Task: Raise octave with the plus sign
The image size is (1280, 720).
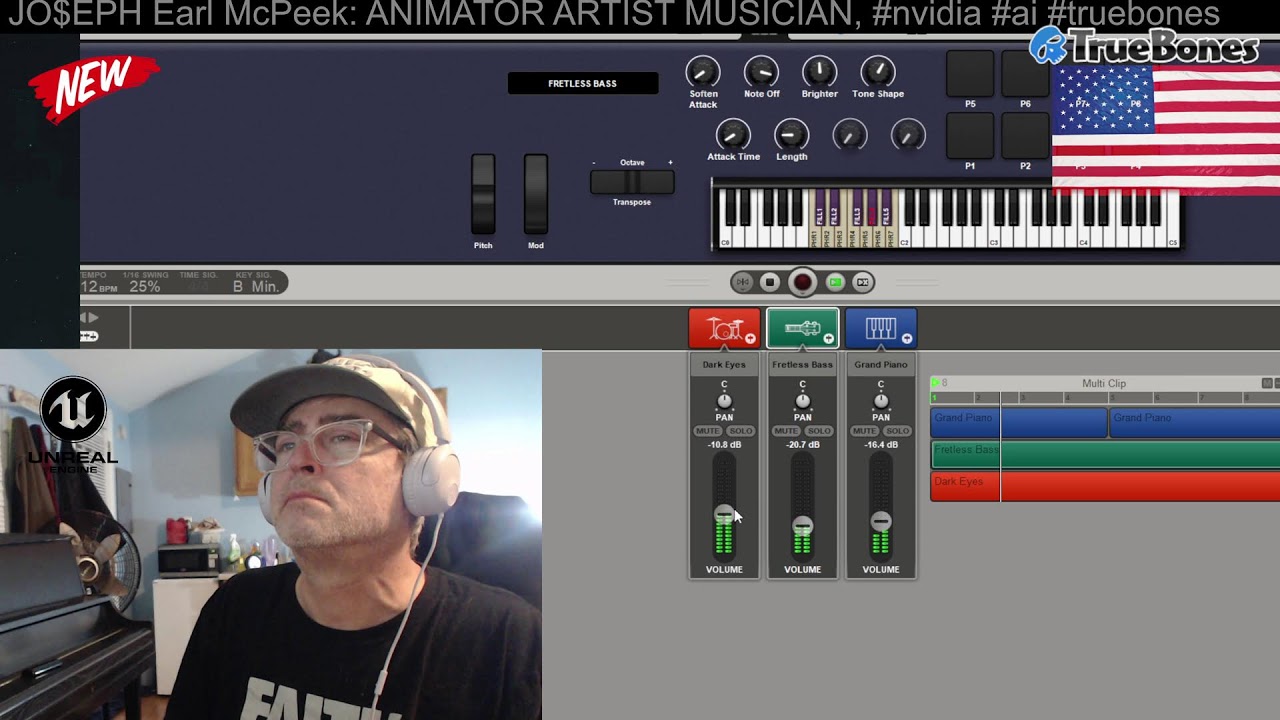Action: tap(670, 162)
